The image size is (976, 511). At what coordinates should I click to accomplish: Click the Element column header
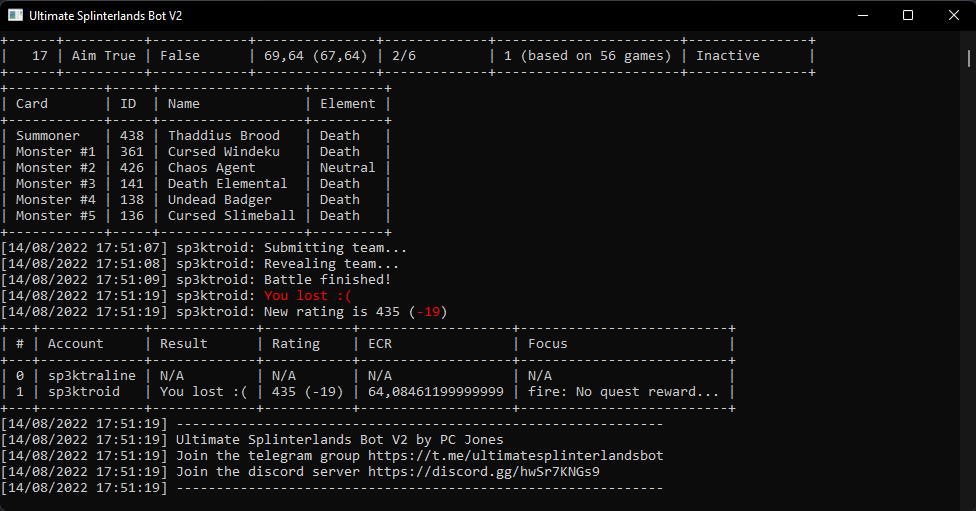(347, 104)
